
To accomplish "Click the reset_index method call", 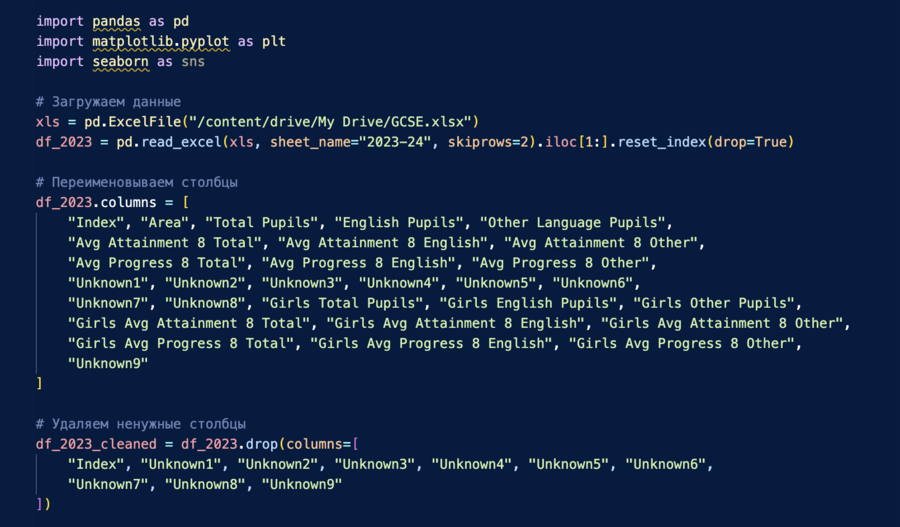I will (661, 142).
